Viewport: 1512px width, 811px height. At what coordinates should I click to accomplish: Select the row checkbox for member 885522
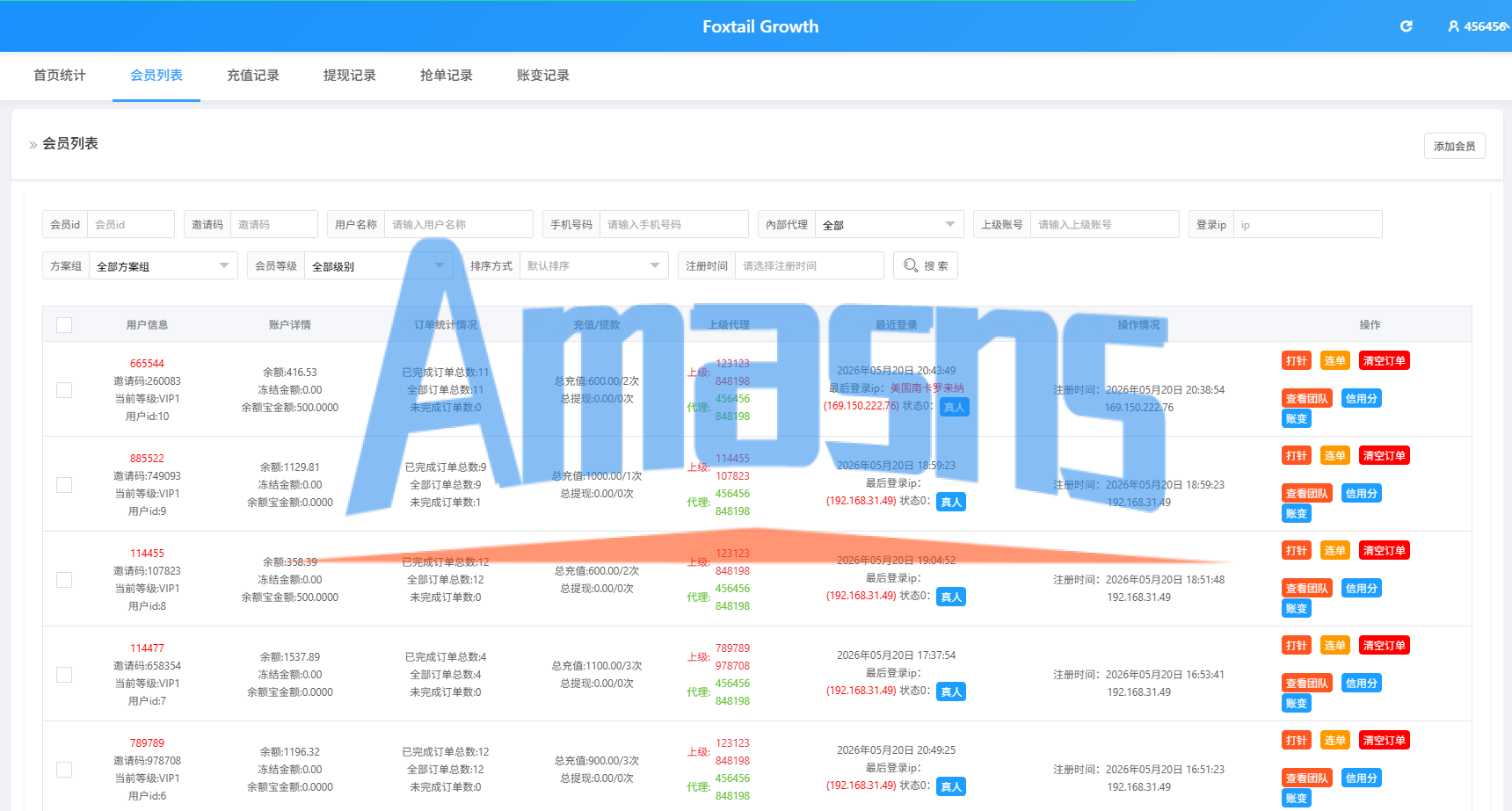coord(64,485)
